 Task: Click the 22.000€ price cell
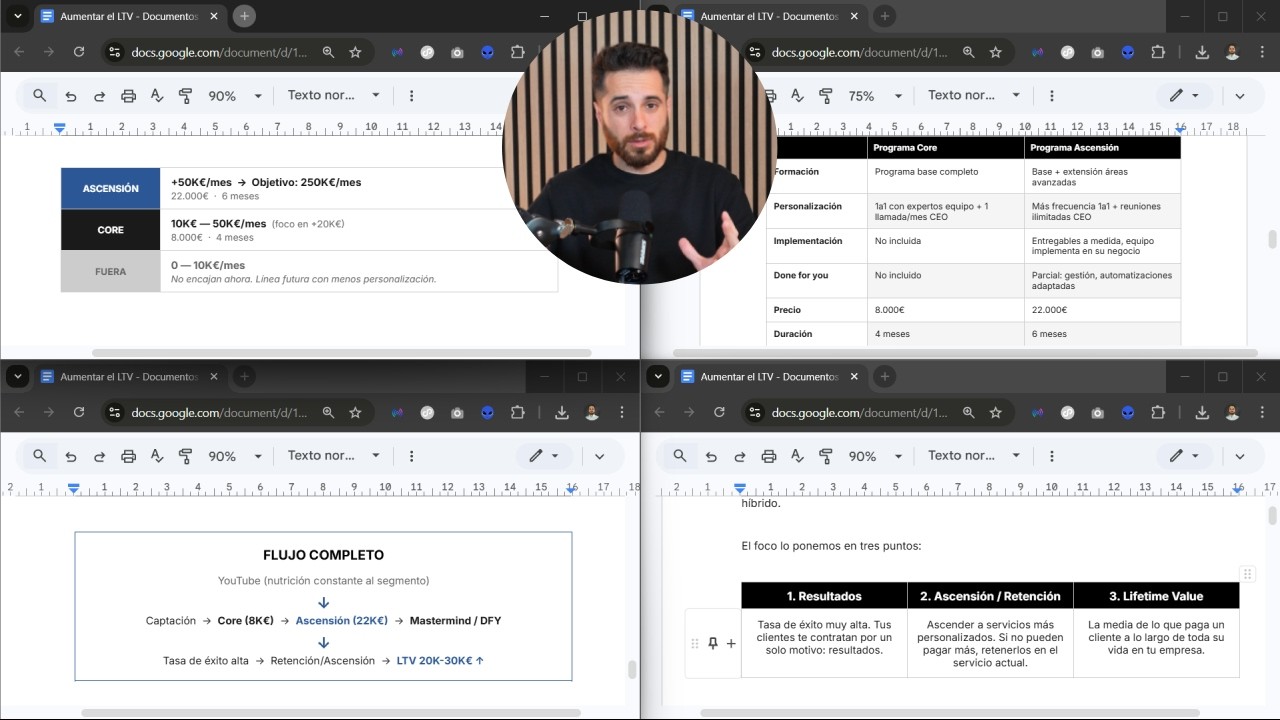point(1102,310)
